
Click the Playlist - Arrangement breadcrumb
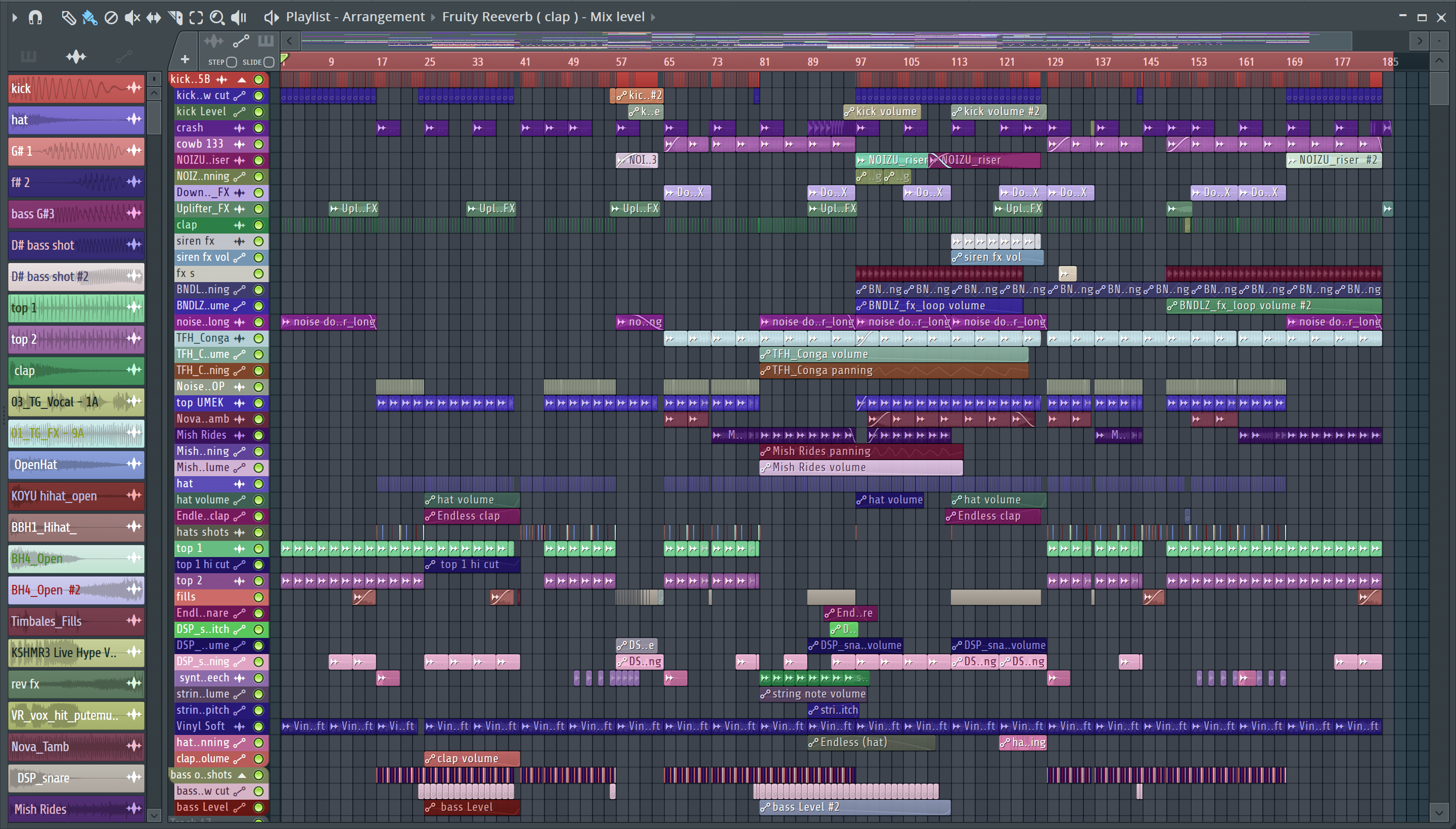355,17
